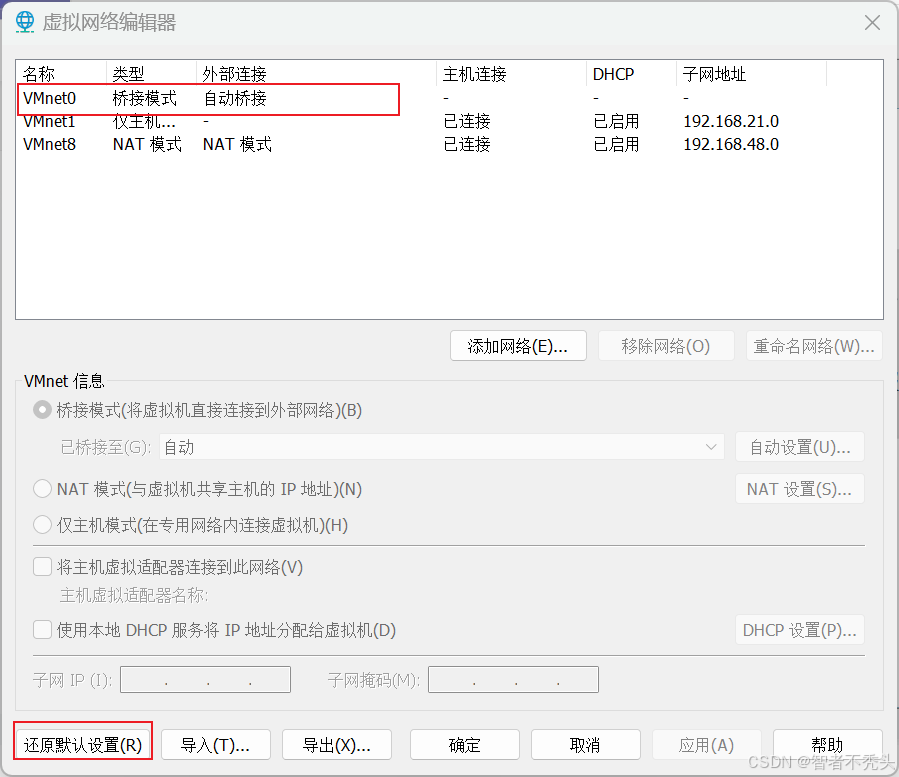899x777 pixels.
Task: Click the 子网 IP input field
Action: [205, 680]
